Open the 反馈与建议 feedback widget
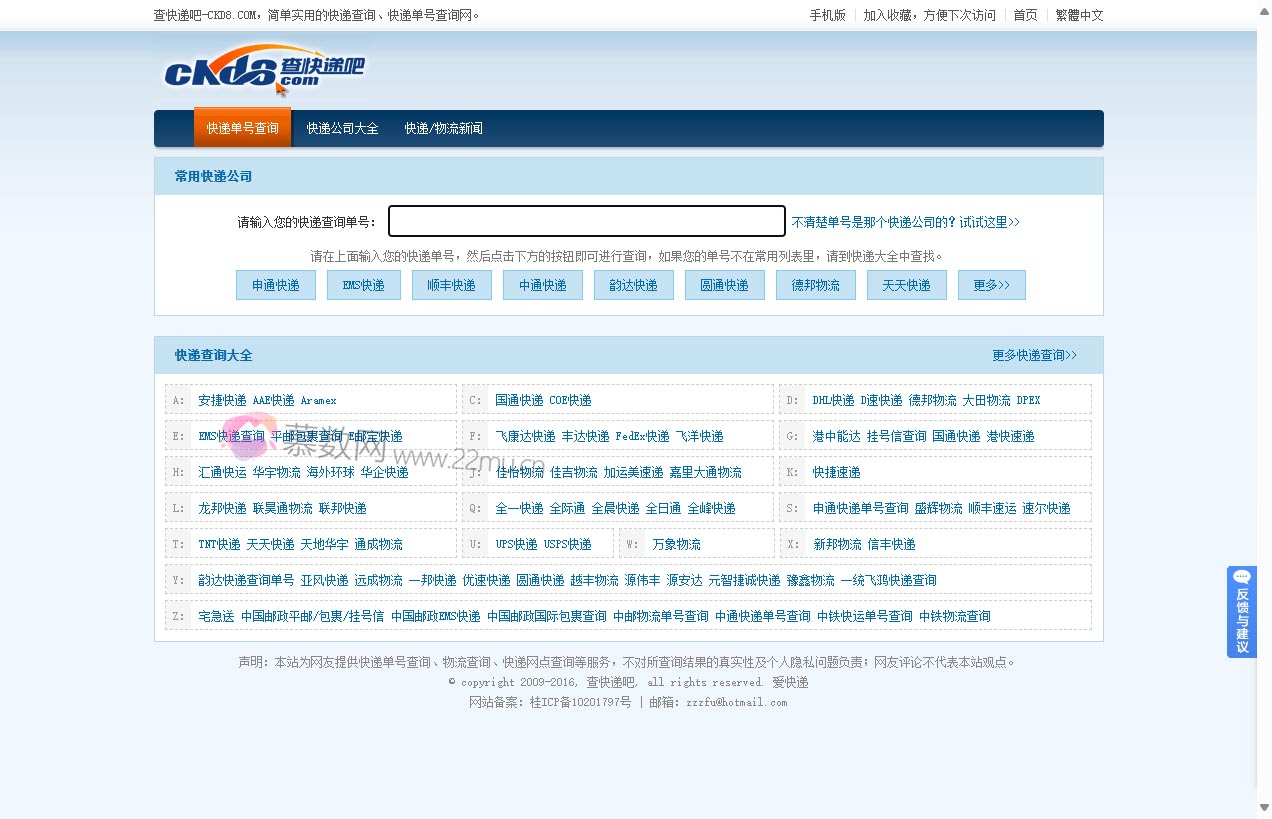This screenshot has width=1272, height=819. tap(1241, 612)
